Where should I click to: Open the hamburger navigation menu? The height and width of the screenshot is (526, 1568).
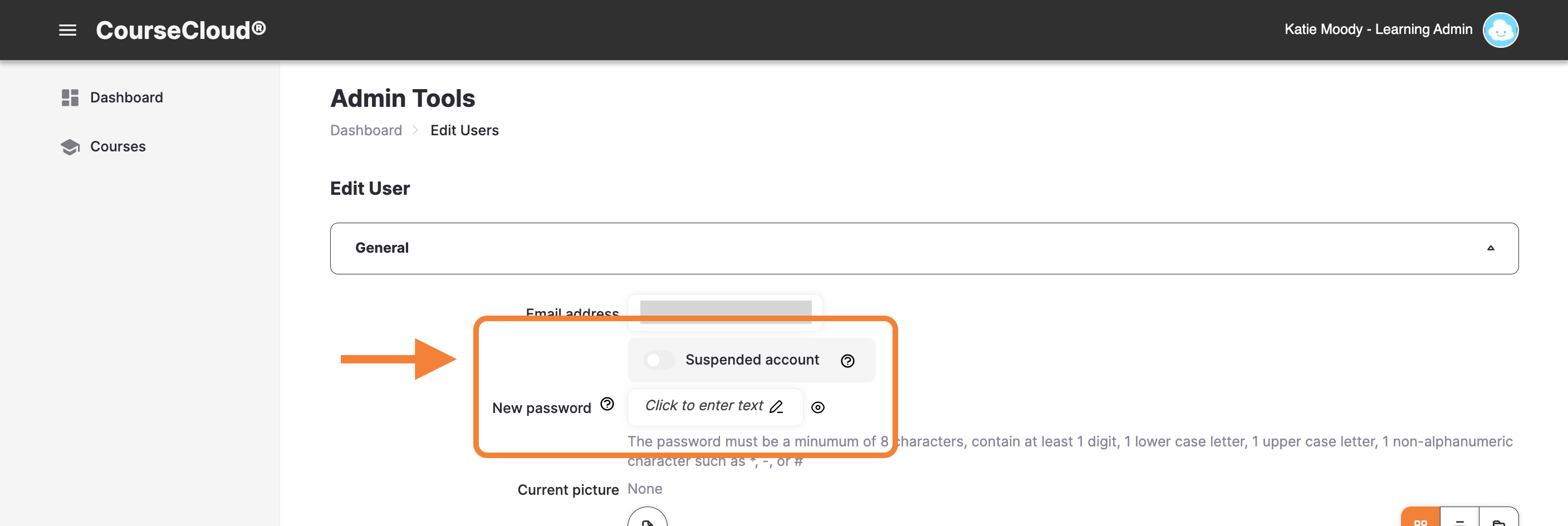tap(67, 30)
